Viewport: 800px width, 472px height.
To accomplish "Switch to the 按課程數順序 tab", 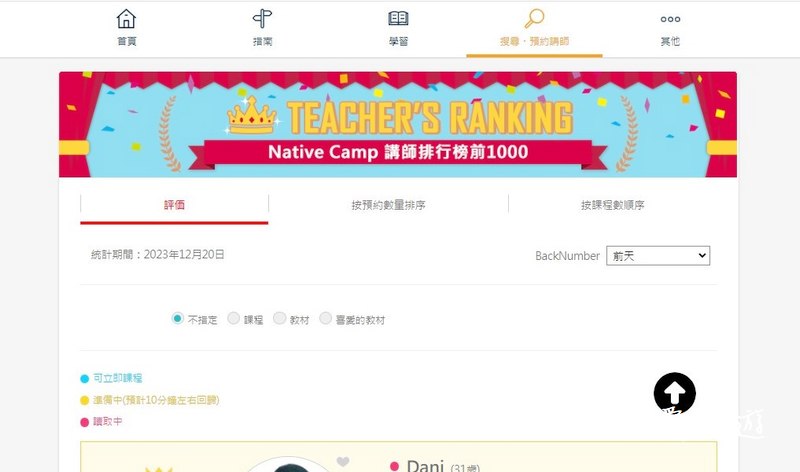I will click(x=612, y=205).
